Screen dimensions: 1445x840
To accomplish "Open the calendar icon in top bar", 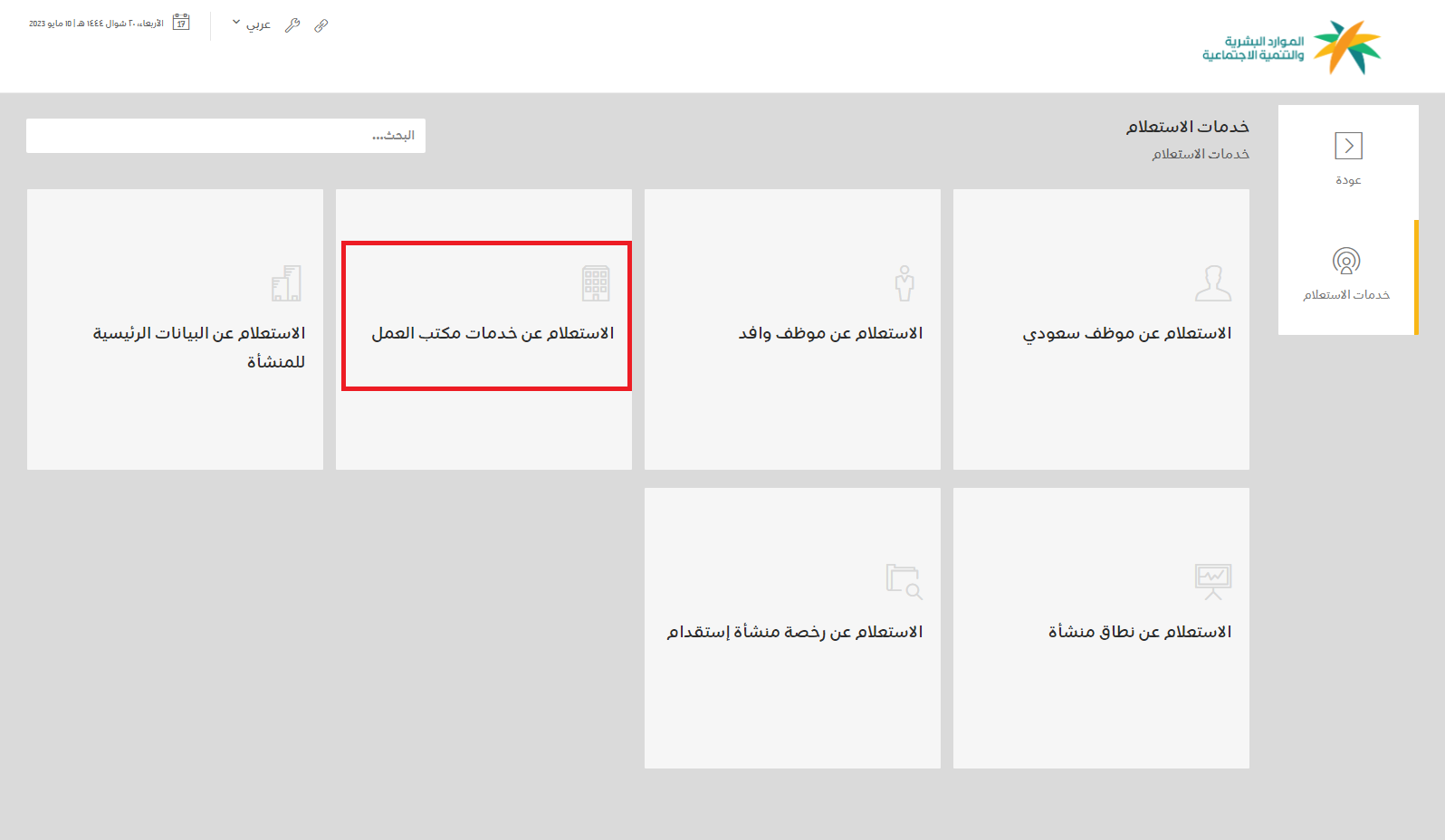I will tap(181, 23).
